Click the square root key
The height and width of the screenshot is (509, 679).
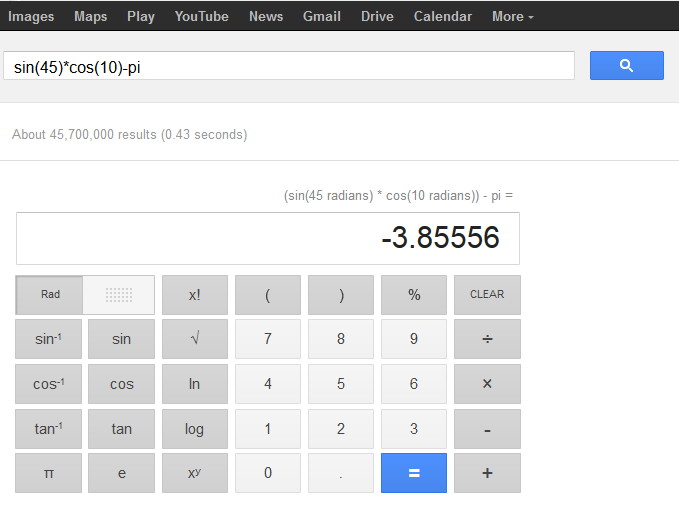(x=195, y=339)
